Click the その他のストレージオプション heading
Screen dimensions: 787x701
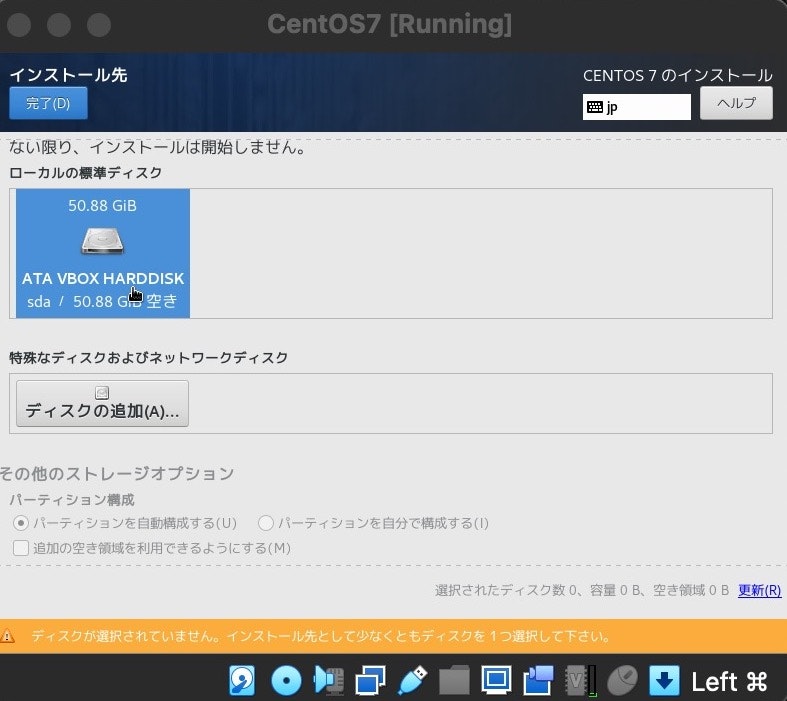coord(117,473)
